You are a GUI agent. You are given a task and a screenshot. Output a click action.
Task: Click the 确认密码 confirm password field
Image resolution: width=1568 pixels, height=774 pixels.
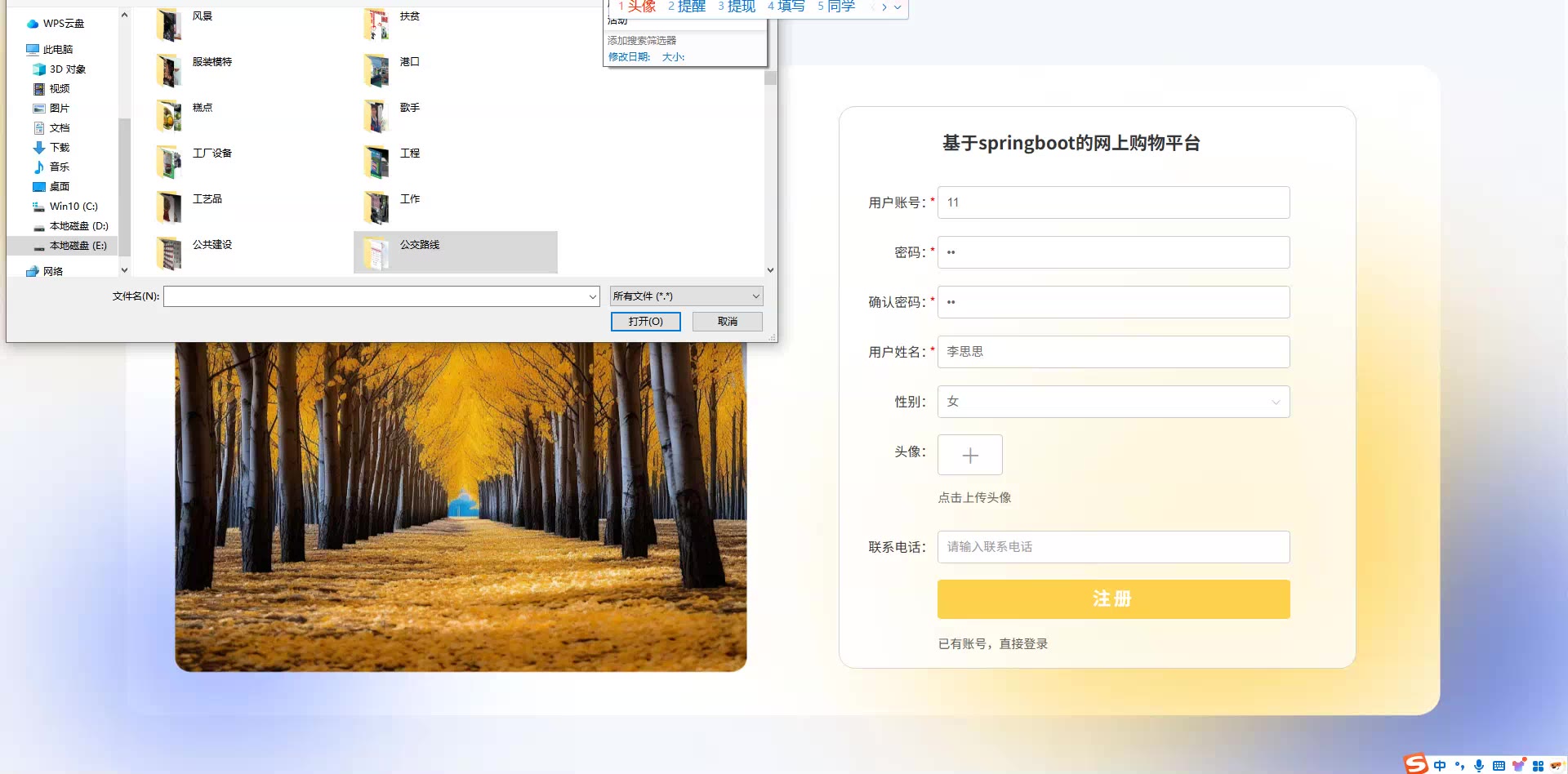[1114, 302]
